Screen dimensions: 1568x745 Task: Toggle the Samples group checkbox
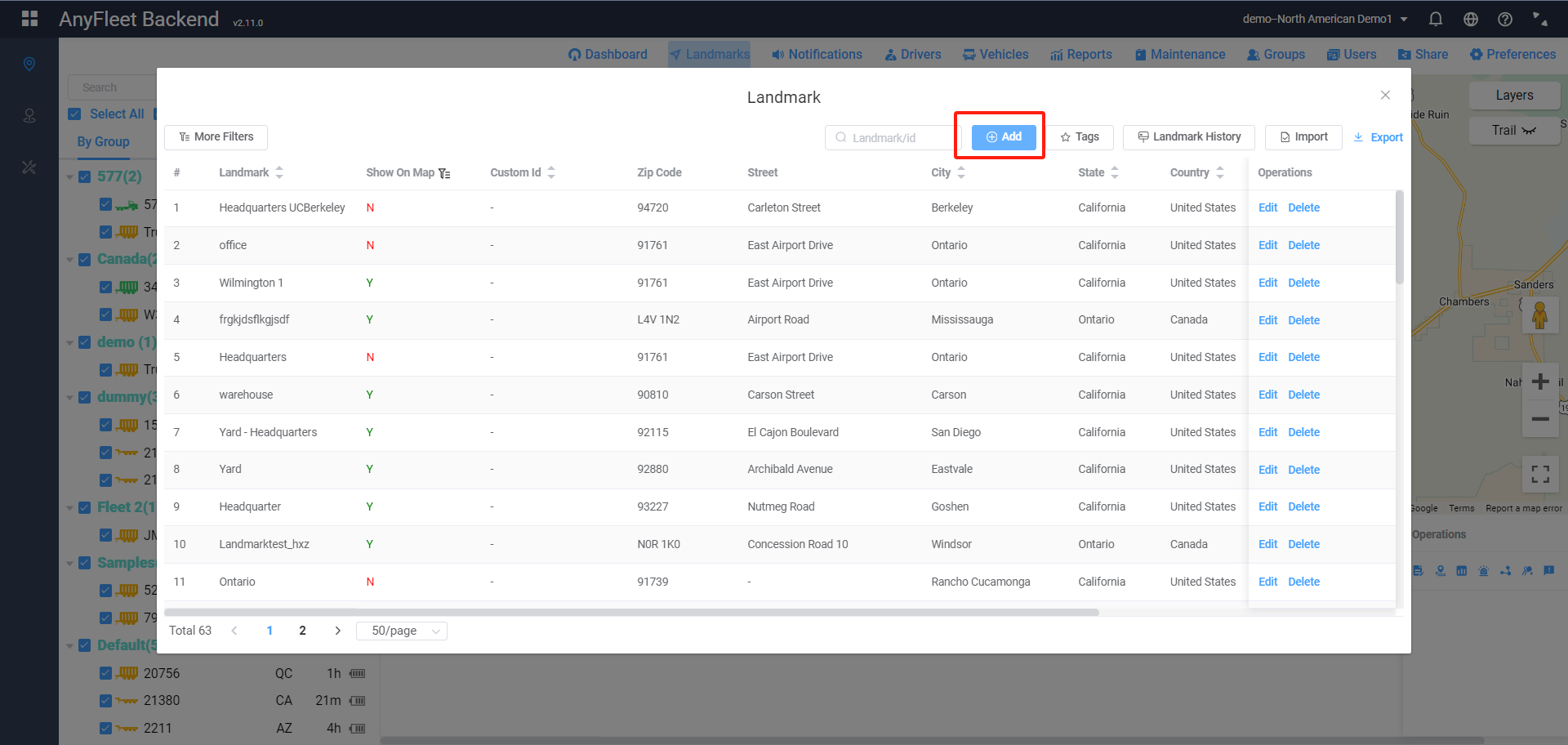pos(84,563)
